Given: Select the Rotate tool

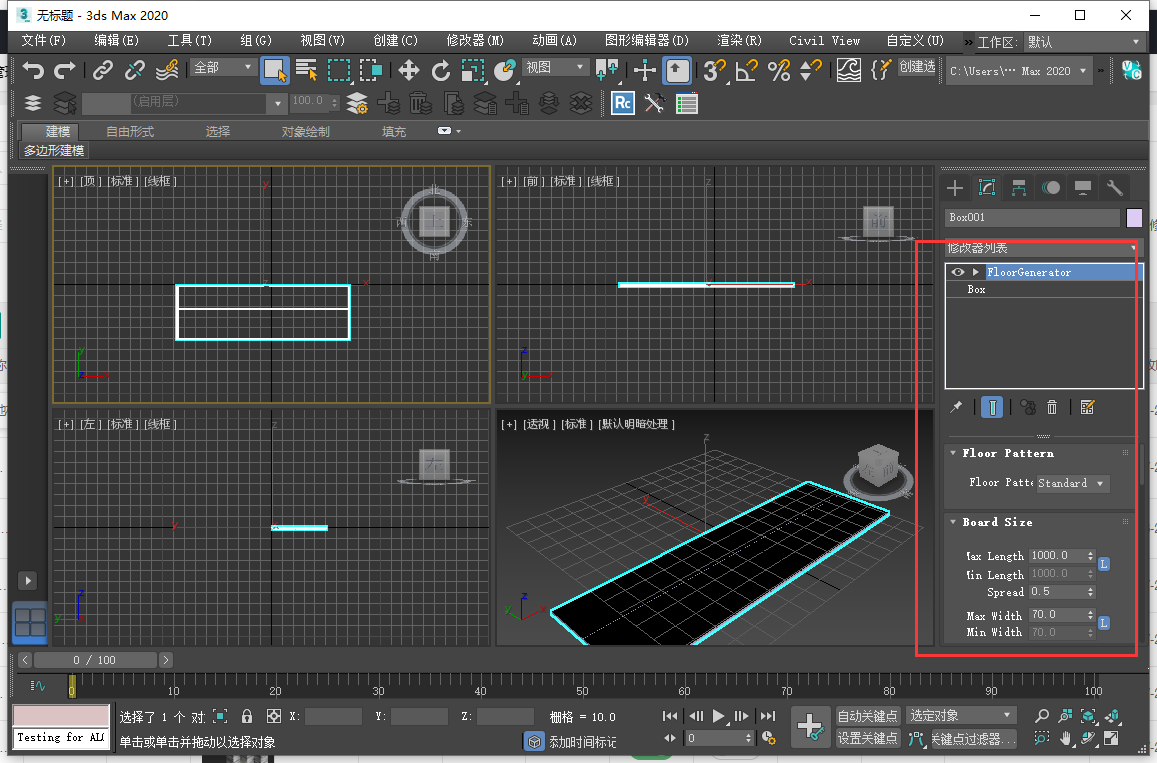Looking at the screenshot, I should pyautogui.click(x=441, y=71).
